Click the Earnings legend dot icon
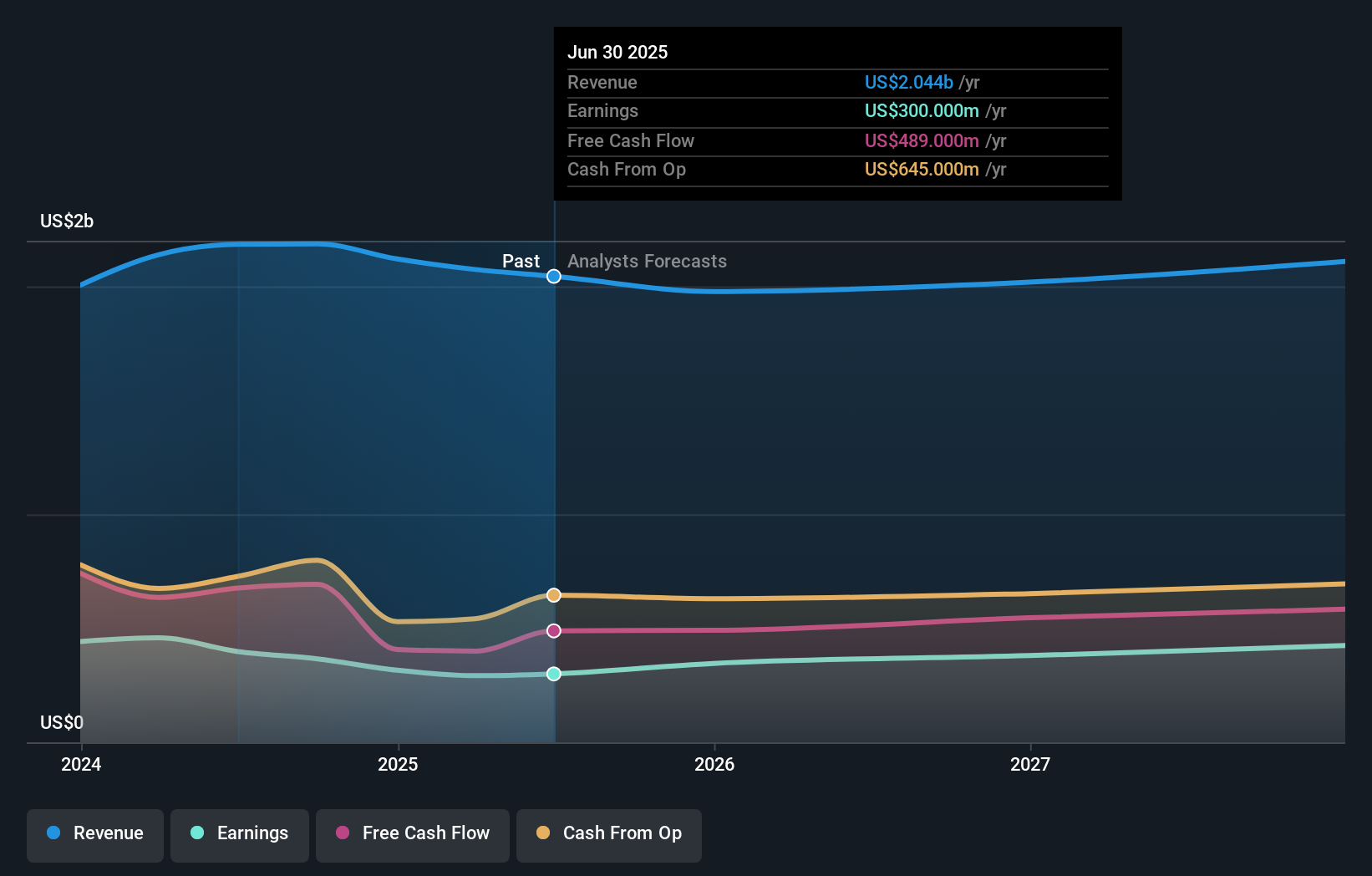Screen dimensions: 1372x876 pos(196,833)
